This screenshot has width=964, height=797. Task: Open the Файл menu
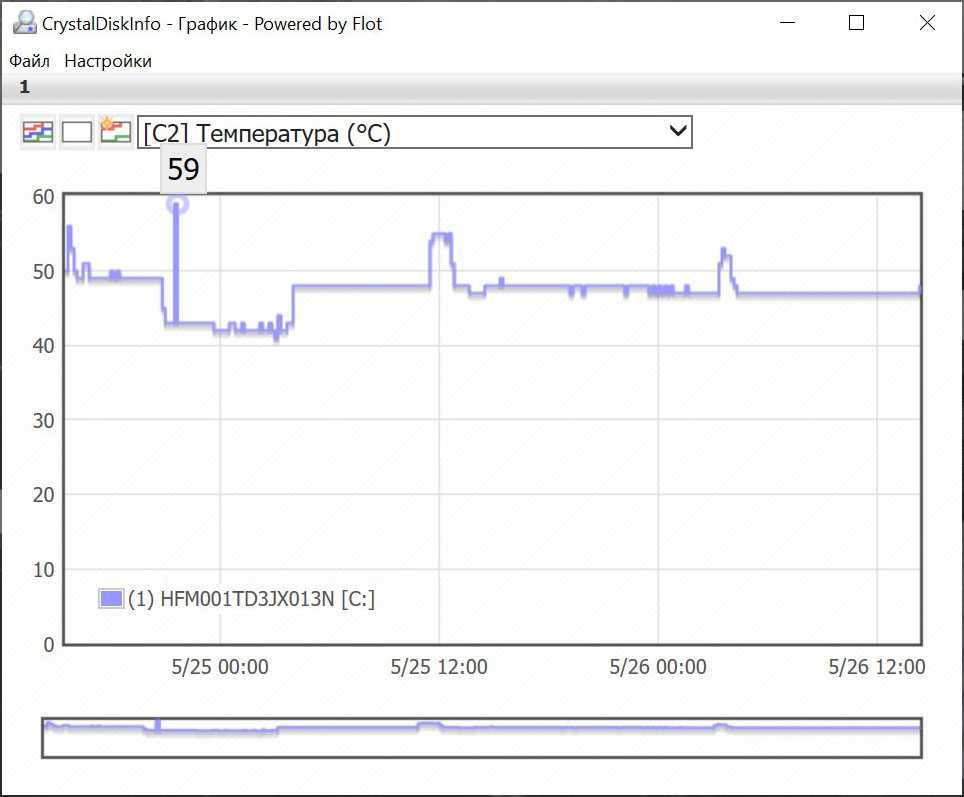point(30,61)
